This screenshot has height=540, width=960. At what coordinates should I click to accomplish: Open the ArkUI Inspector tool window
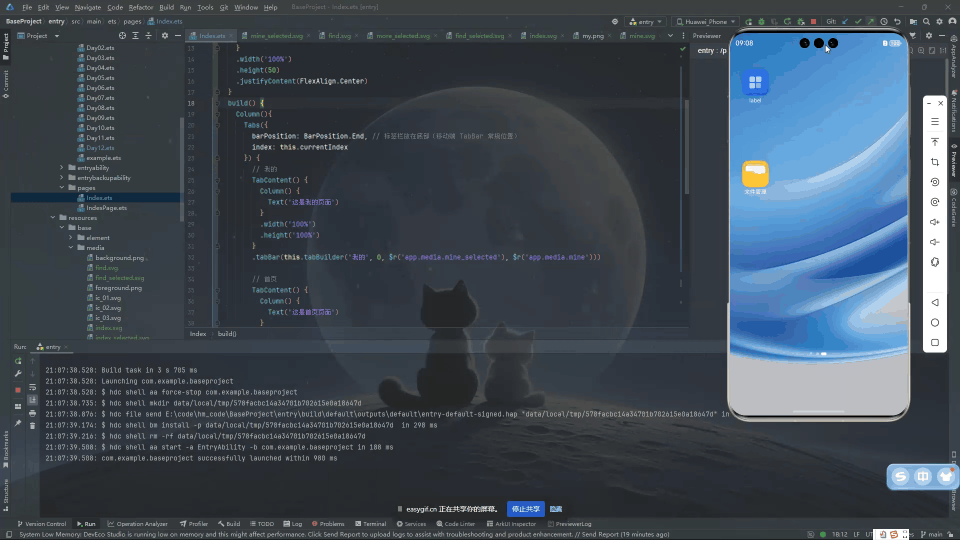(x=511, y=524)
